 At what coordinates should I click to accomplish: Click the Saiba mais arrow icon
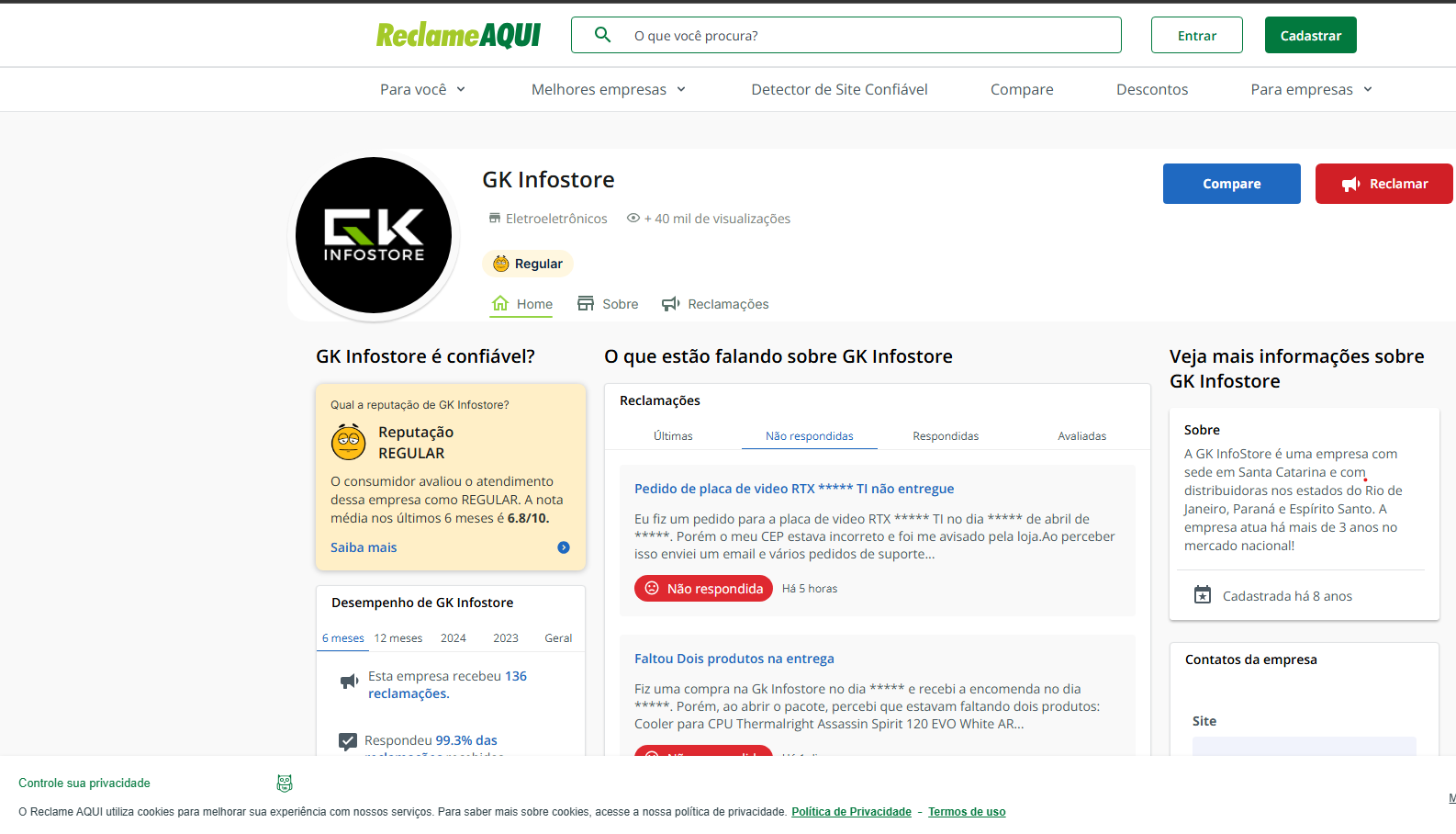click(x=564, y=547)
